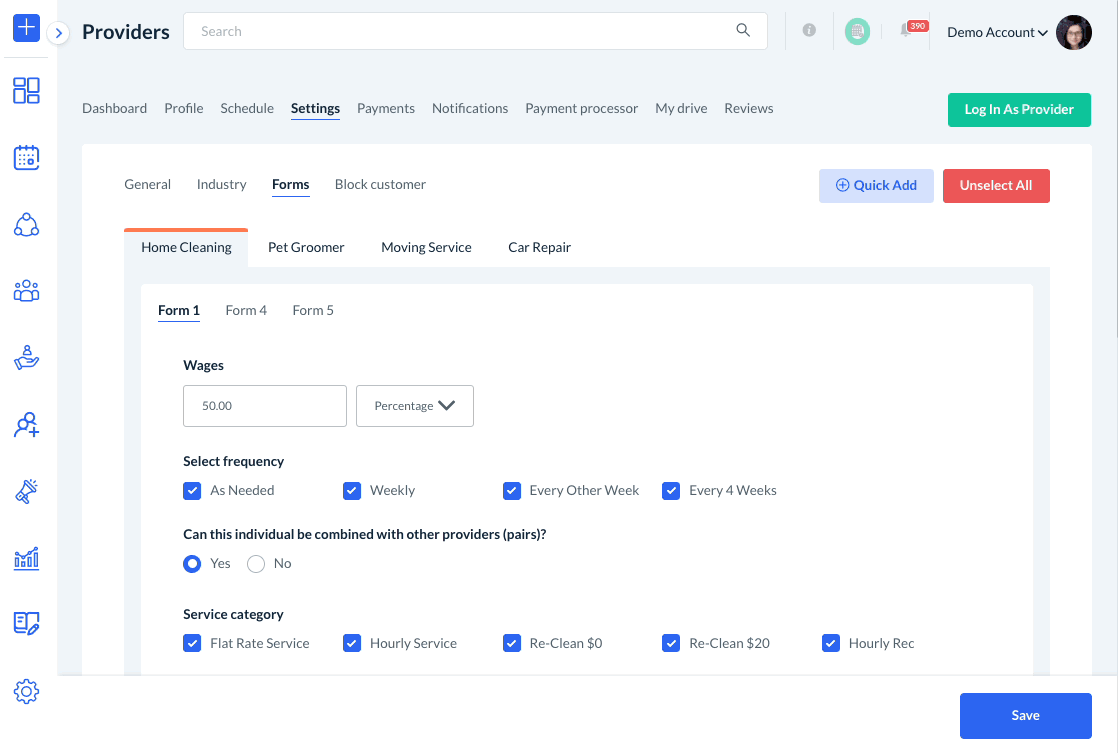Image resolution: width=1118 pixels, height=753 pixels.
Task: Select No for combining with providers
Action: (x=256, y=564)
